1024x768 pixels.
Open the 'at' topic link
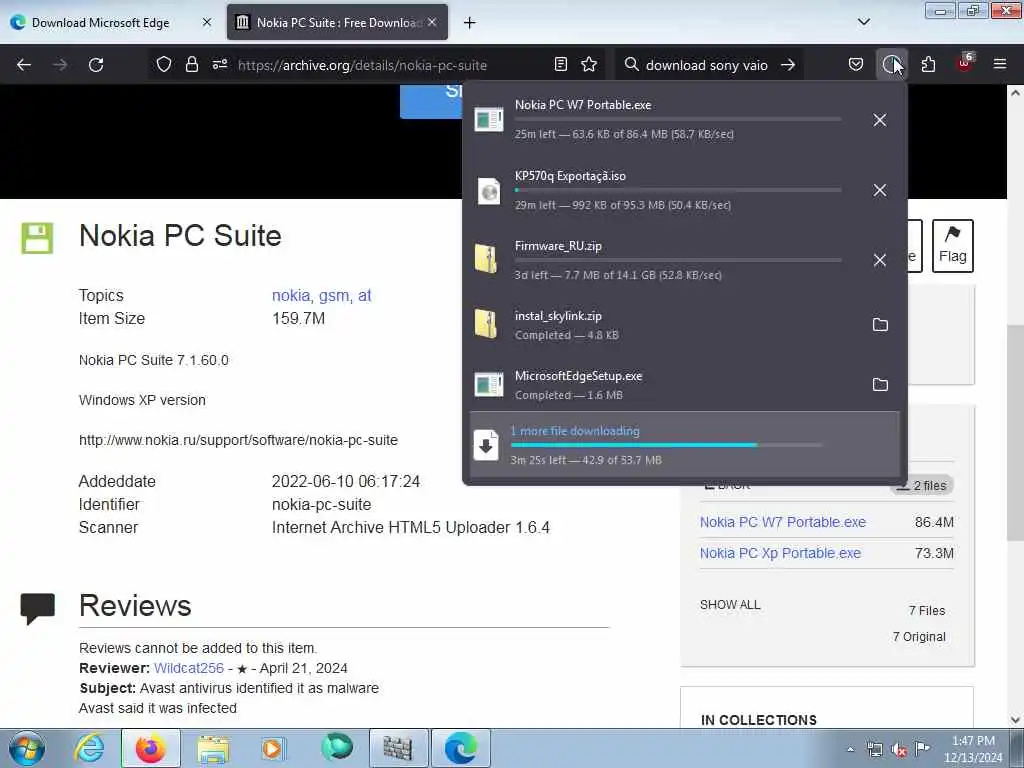click(x=364, y=296)
